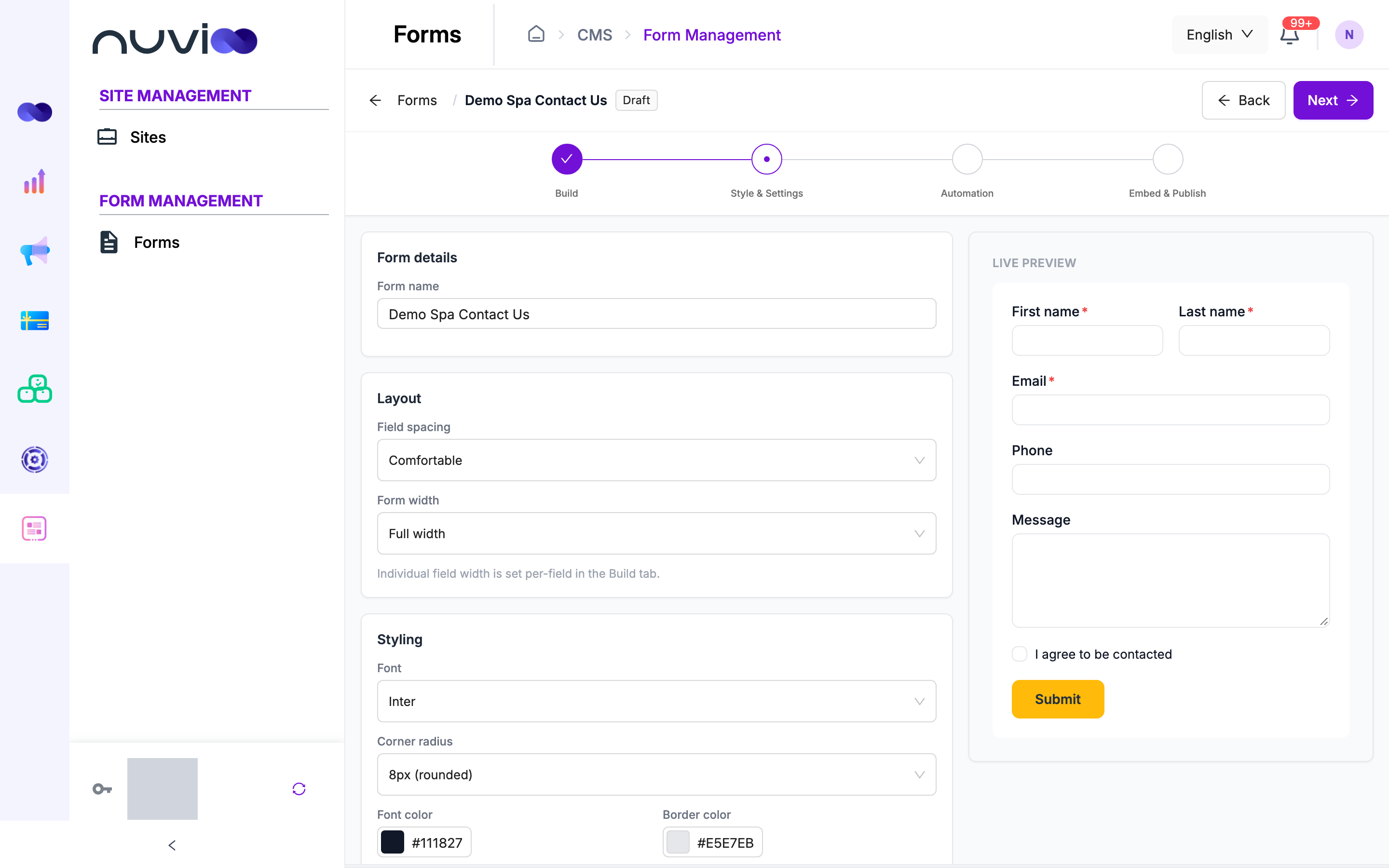Open the megaphone campaigns icon
1389x868 pixels.
(x=34, y=251)
